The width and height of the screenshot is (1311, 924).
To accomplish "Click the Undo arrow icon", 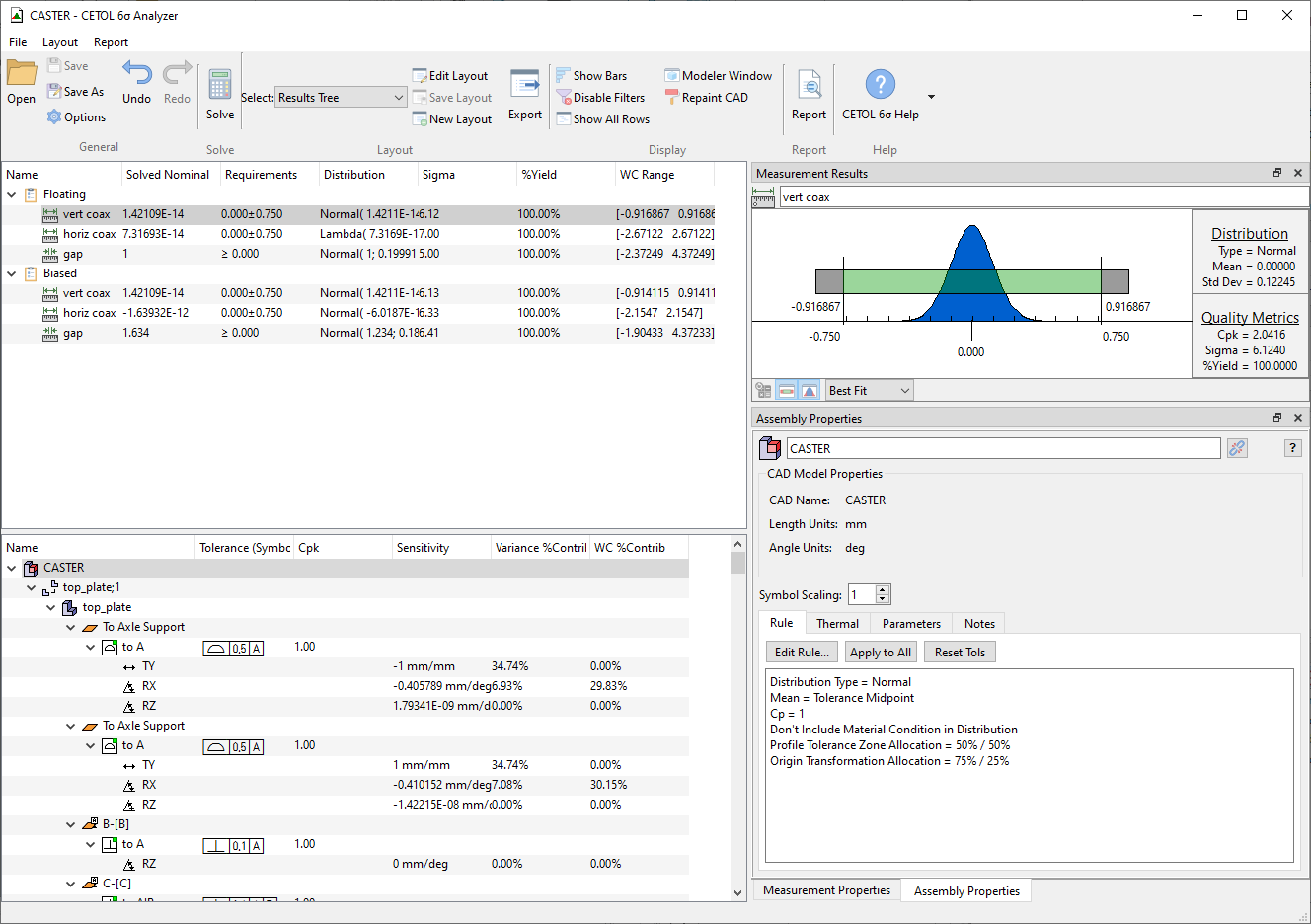I will pyautogui.click(x=136, y=75).
